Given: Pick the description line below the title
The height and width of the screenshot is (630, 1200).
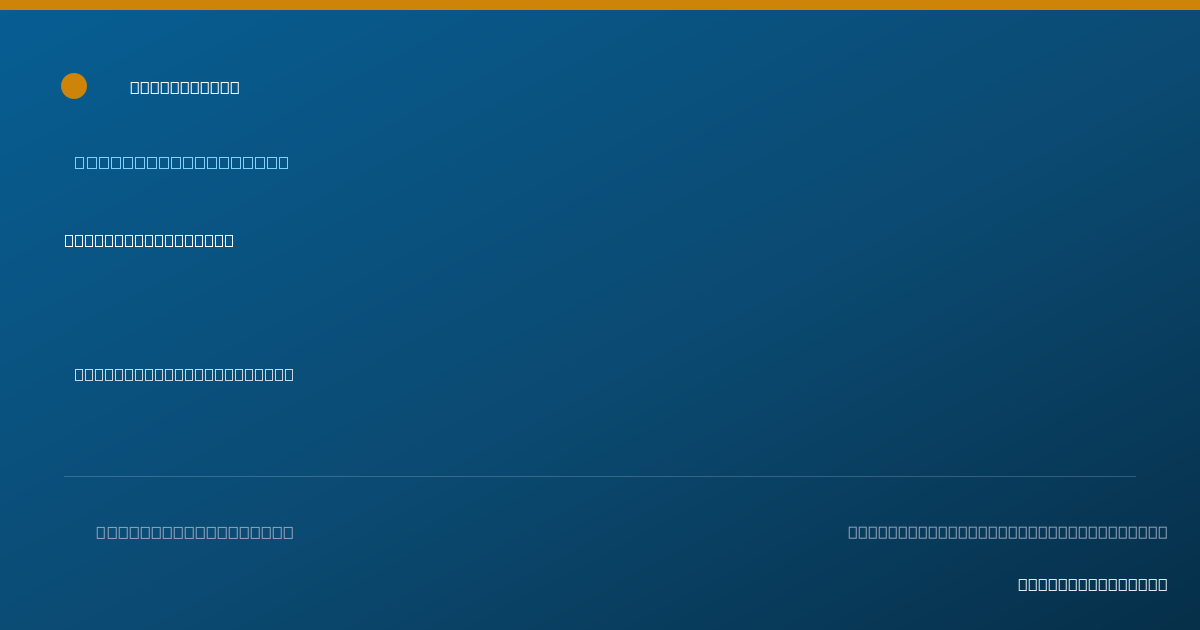Looking at the screenshot, I should (x=184, y=374).
